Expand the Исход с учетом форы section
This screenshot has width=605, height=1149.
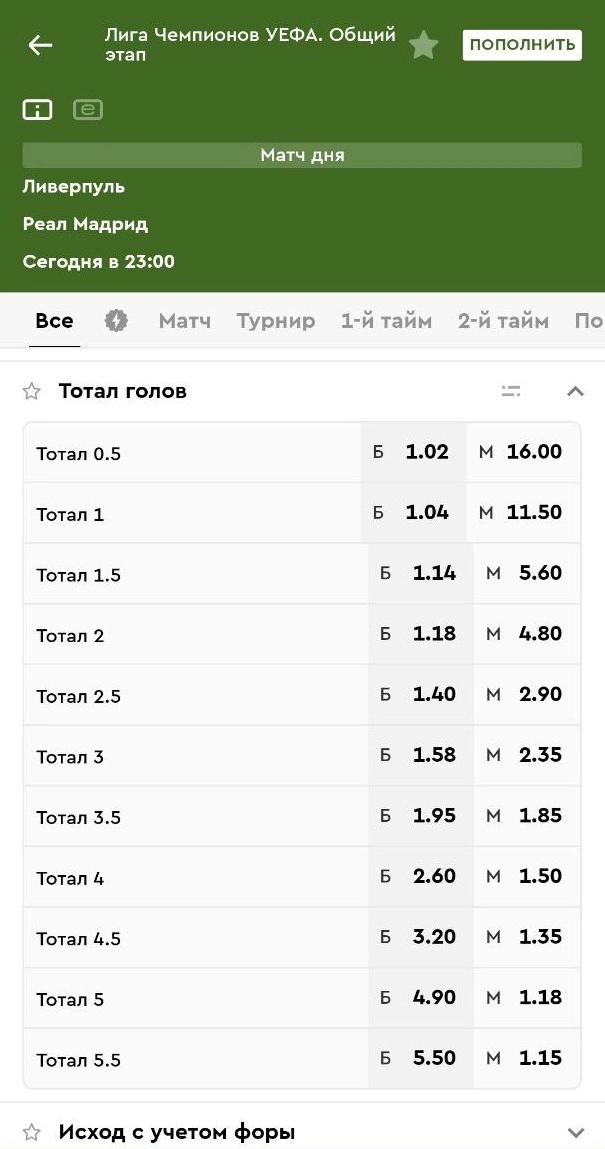coord(575,1133)
